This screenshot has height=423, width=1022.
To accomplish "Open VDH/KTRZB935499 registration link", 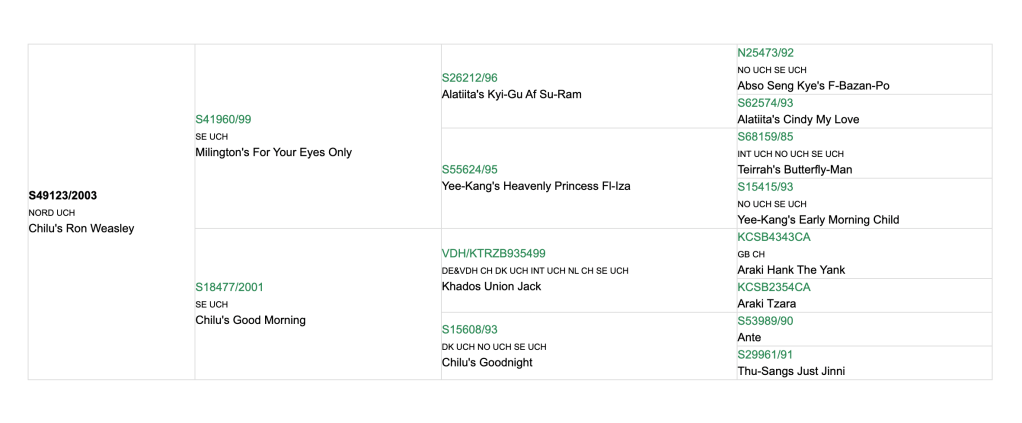I will tap(493, 253).
